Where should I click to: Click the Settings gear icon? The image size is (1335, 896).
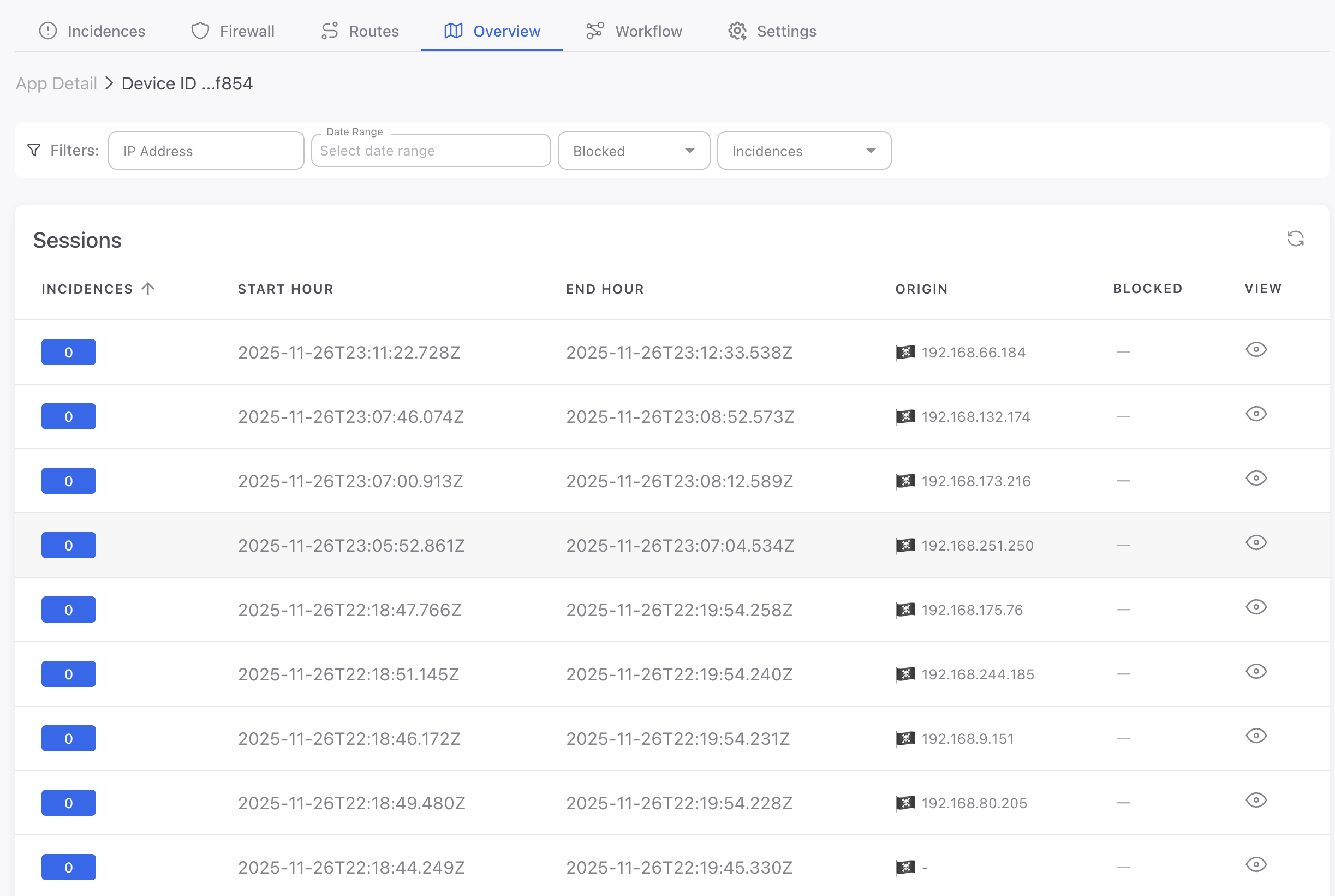737,31
